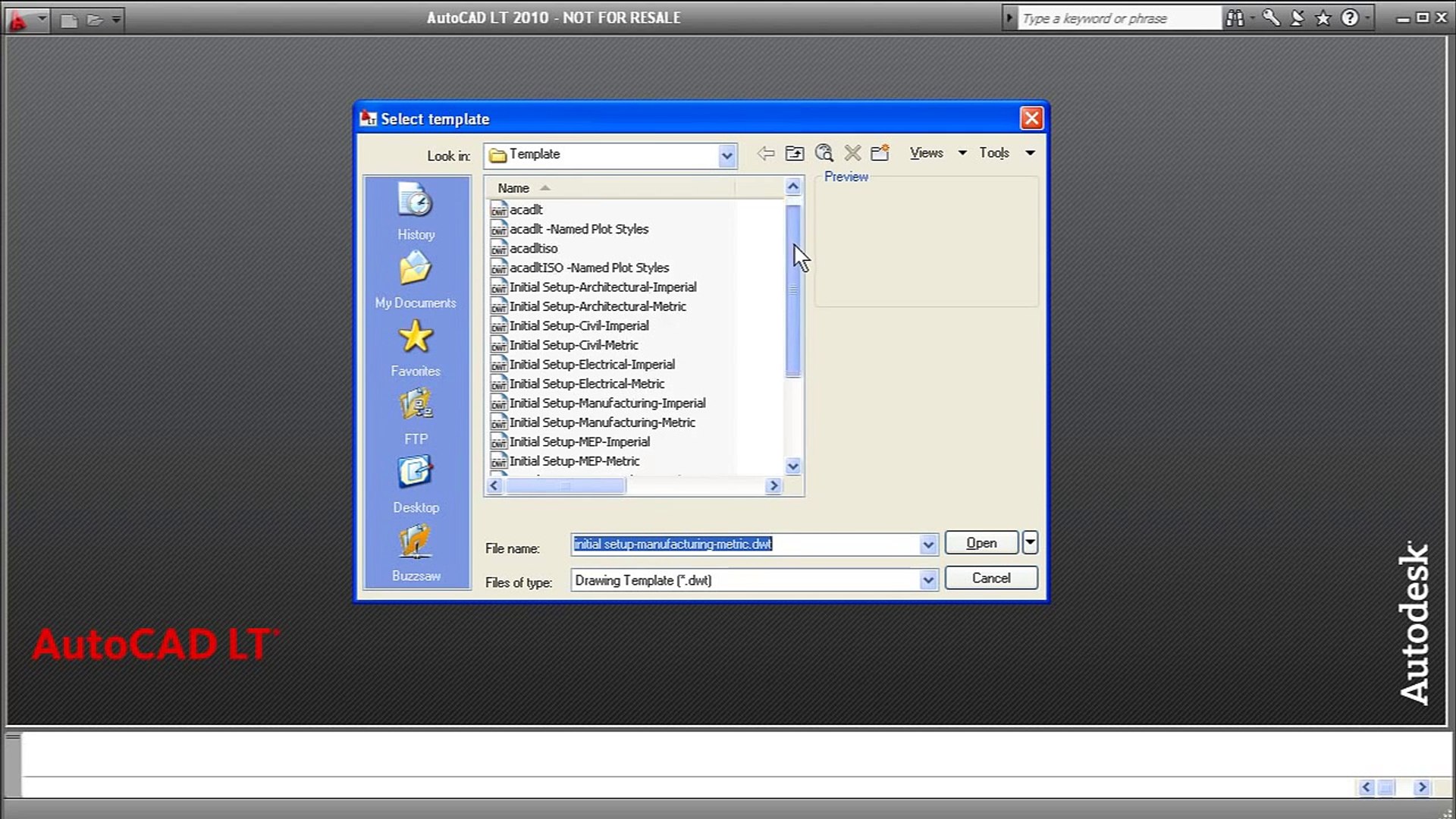
Task: Close the Select template dialog
Action: click(1031, 118)
